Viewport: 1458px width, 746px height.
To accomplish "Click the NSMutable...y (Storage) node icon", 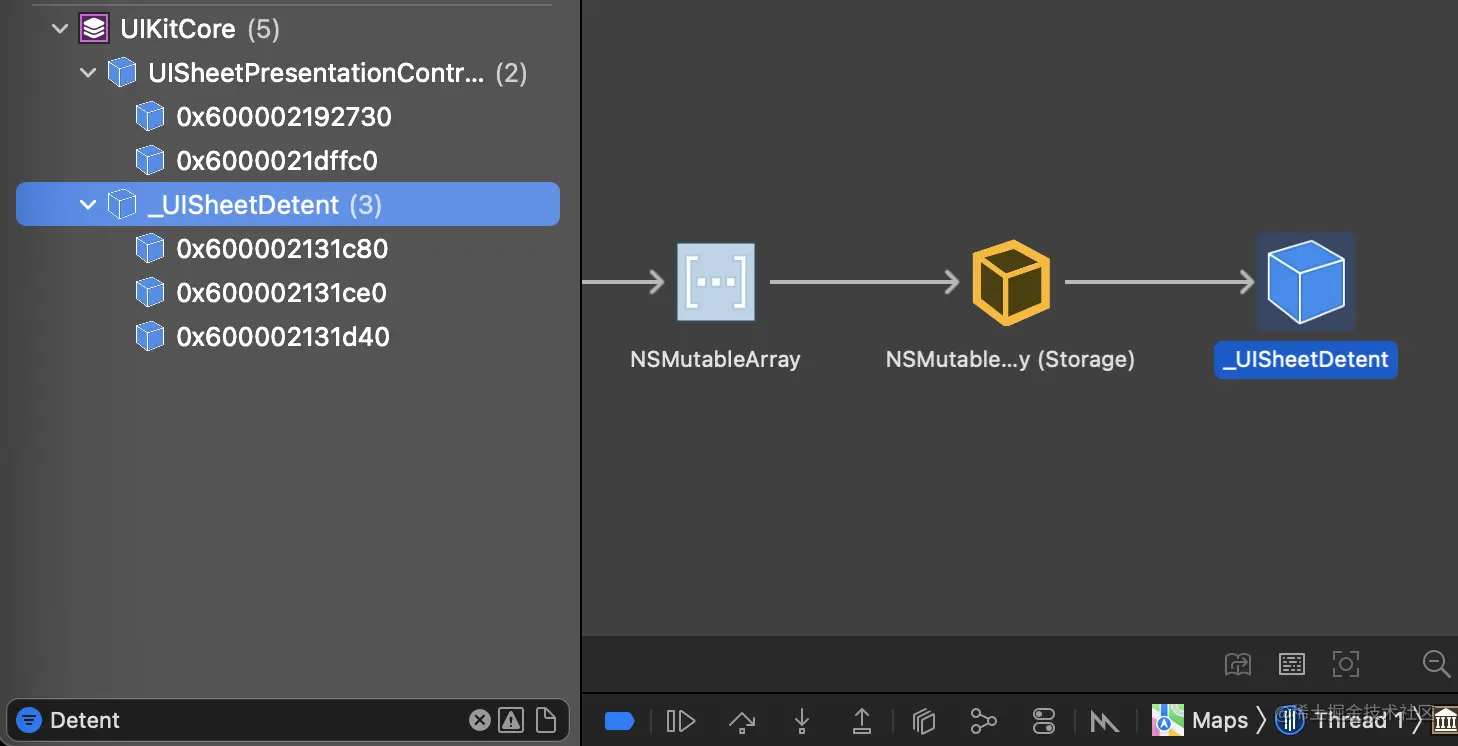I will click(1011, 282).
